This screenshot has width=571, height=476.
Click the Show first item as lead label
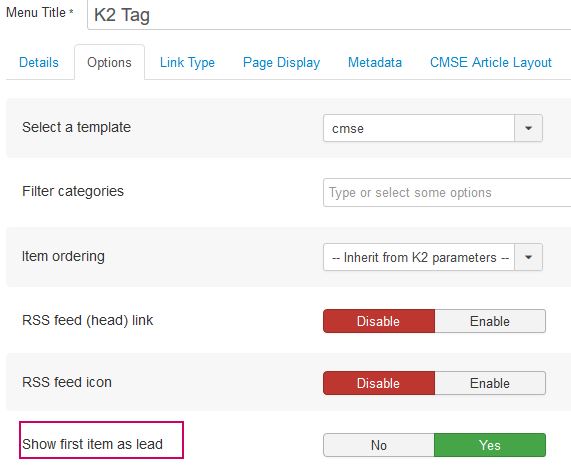tap(92, 444)
